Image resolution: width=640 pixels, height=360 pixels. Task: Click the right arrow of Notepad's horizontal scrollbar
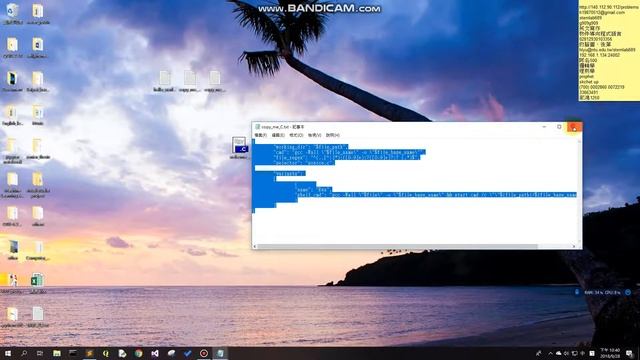coord(573,246)
